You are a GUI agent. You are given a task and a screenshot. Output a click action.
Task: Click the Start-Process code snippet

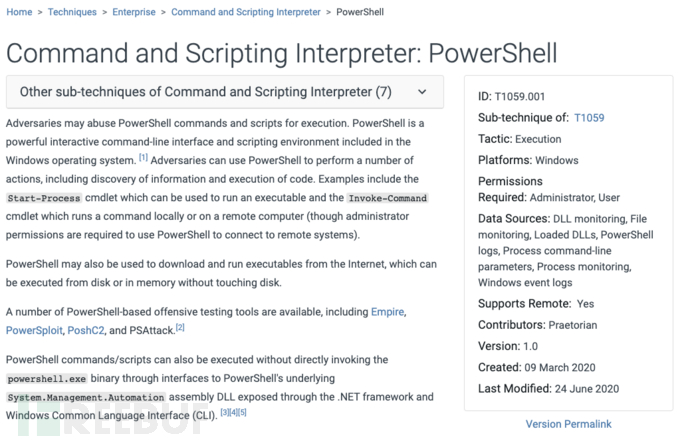pos(44,198)
